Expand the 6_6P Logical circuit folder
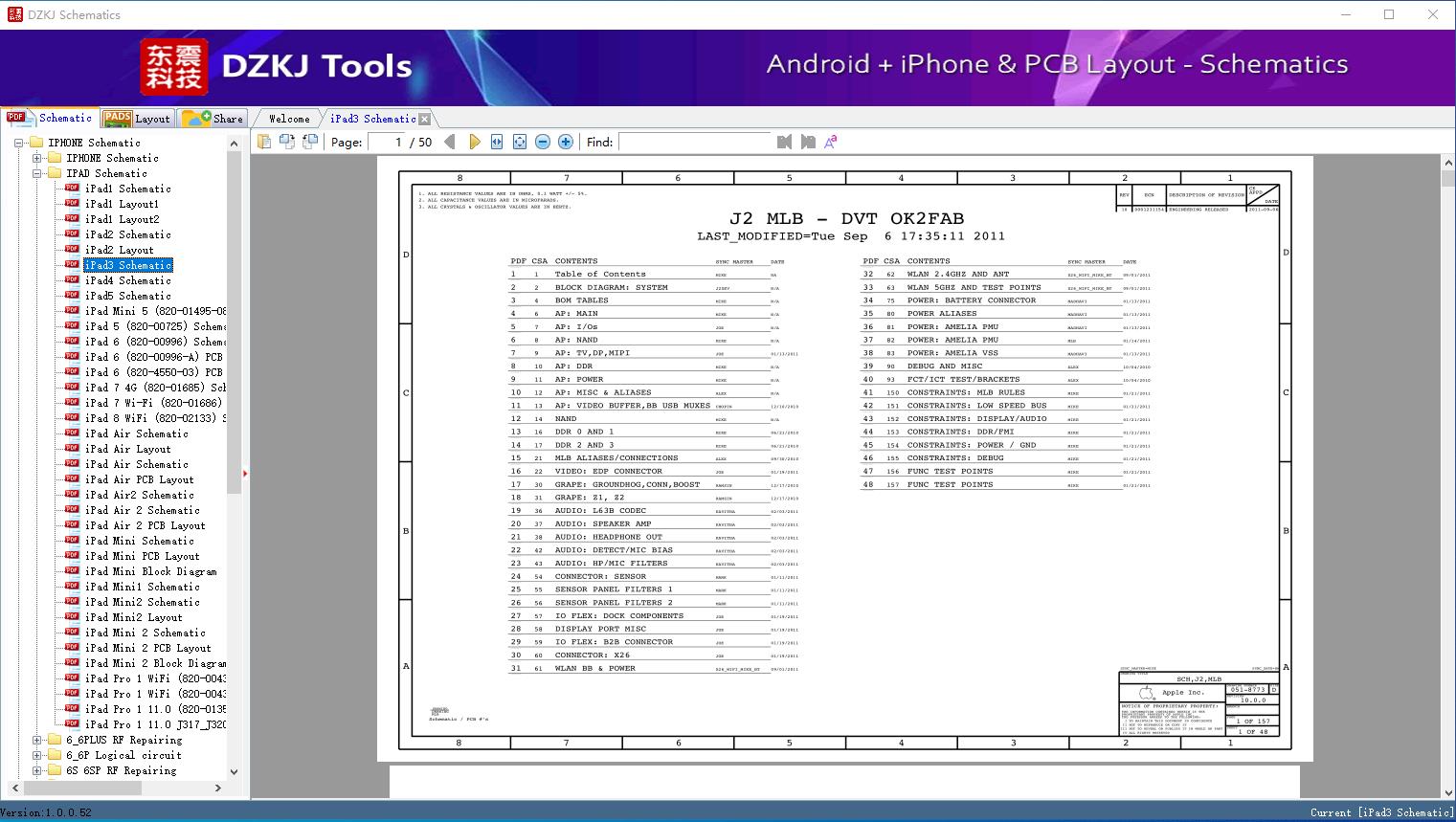 (37, 755)
